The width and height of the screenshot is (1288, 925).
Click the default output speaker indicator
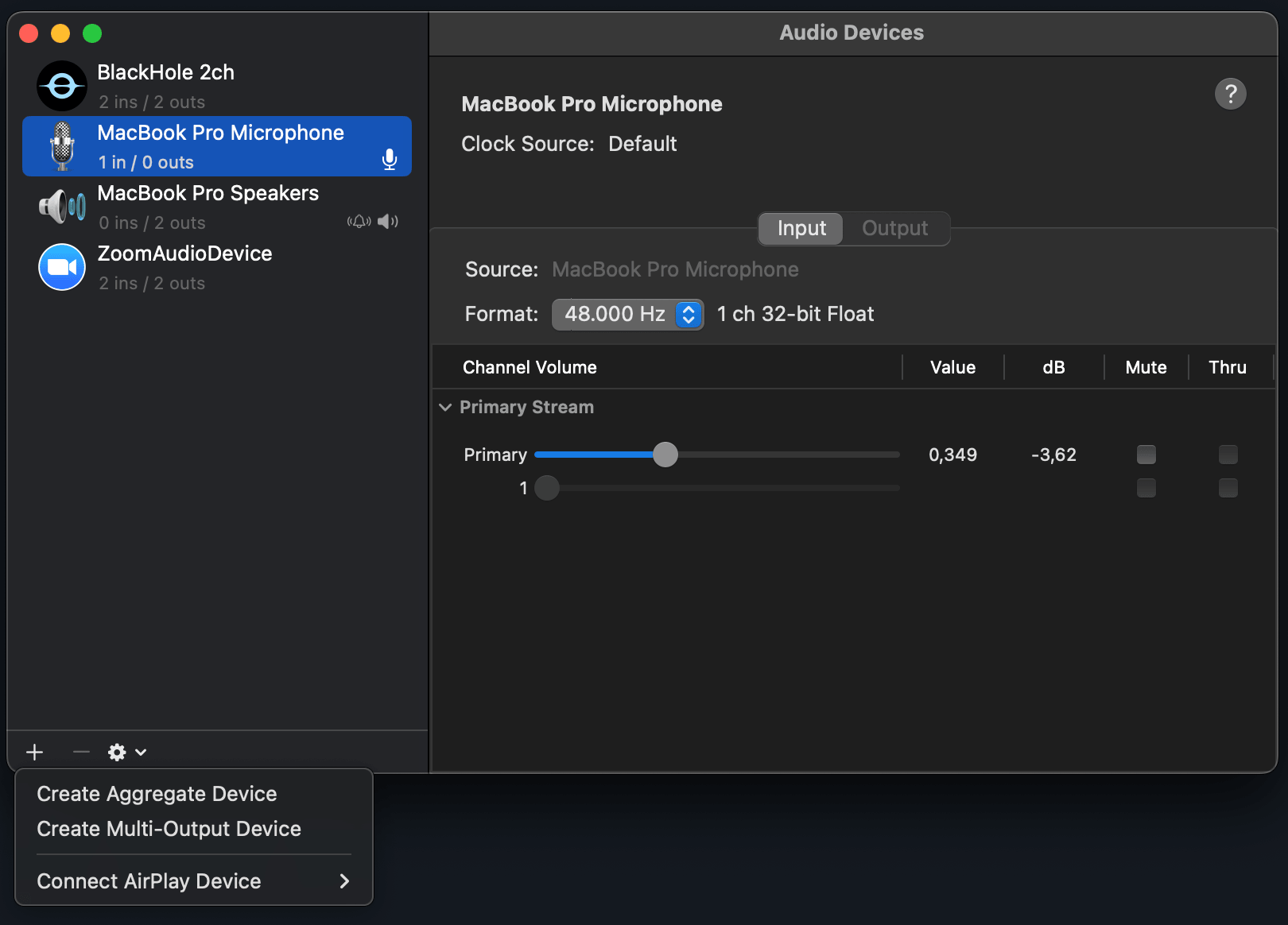(x=388, y=221)
